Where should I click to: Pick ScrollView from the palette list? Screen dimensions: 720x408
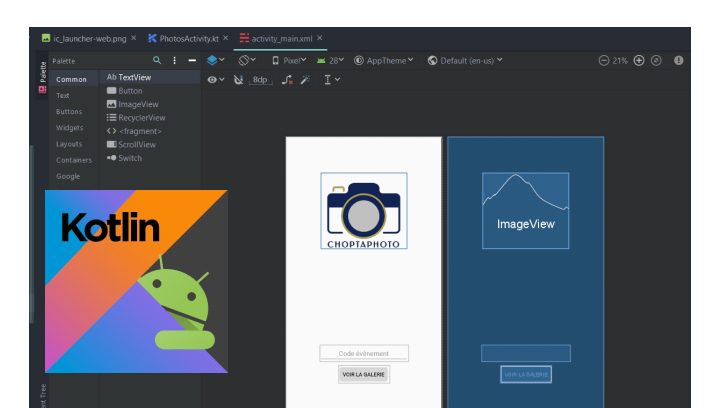pos(131,145)
